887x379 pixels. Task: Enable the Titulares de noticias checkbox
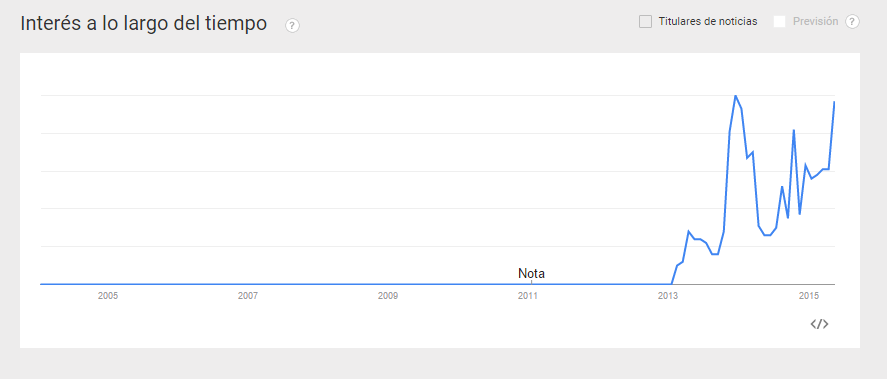coord(645,22)
